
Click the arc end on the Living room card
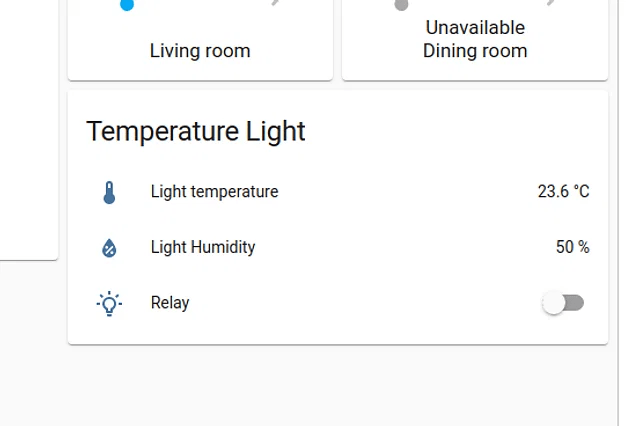point(275,3)
